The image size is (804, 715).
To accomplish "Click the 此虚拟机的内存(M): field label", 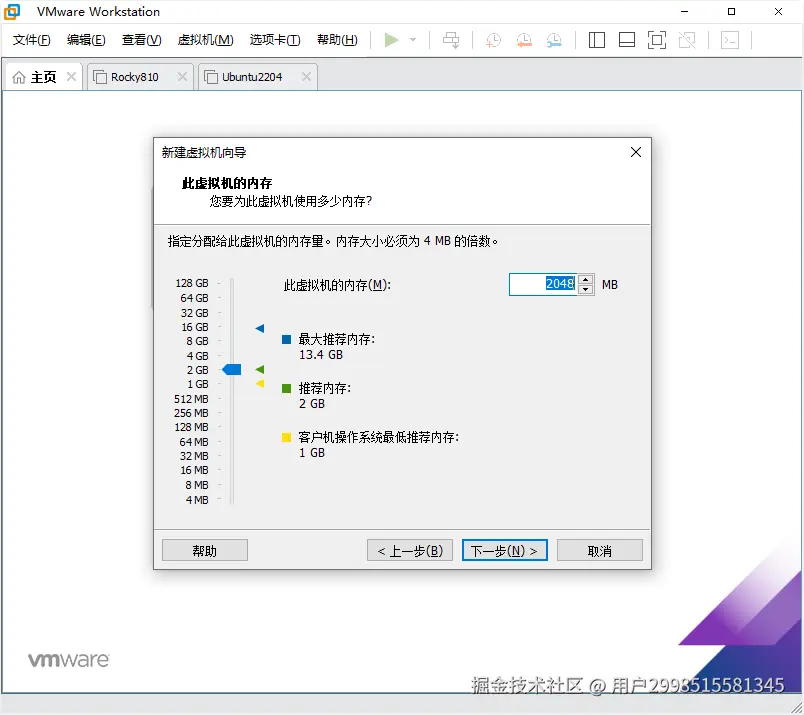I will 337,285.
